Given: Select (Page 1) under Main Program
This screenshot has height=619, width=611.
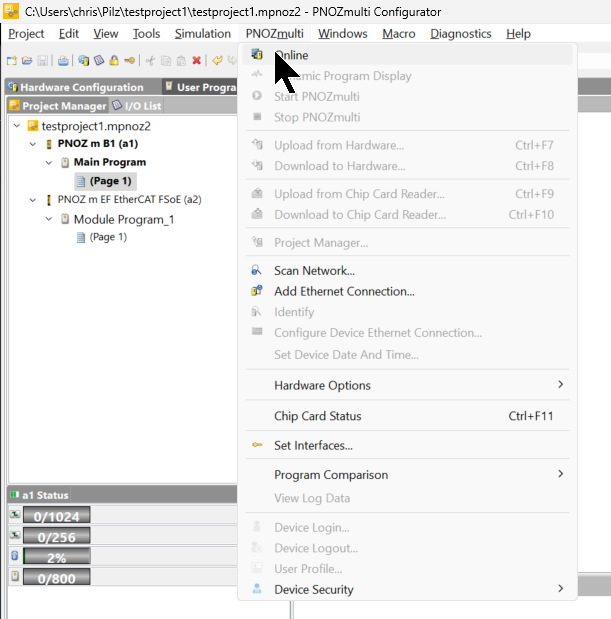Looking at the screenshot, I should (x=105, y=181).
